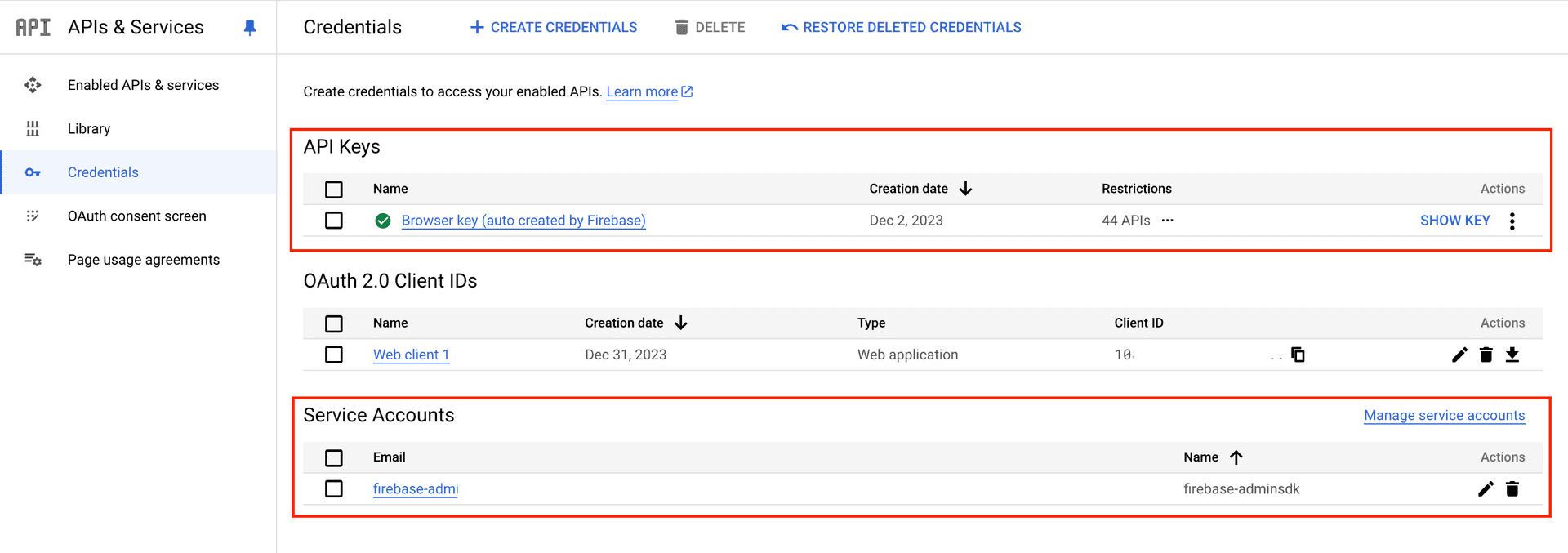
Task: Open the three-dot actions menu for Browser key
Action: [x=1512, y=221]
